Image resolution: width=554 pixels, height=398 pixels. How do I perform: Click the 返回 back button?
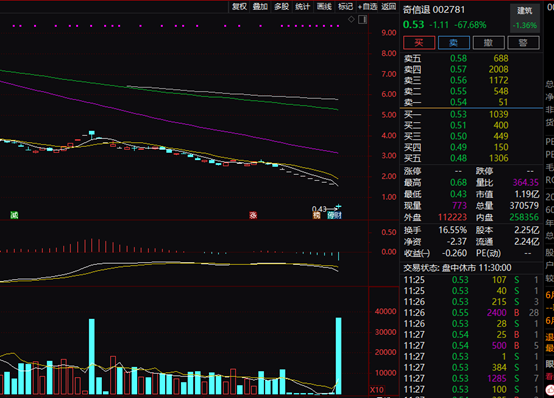click(389, 6)
